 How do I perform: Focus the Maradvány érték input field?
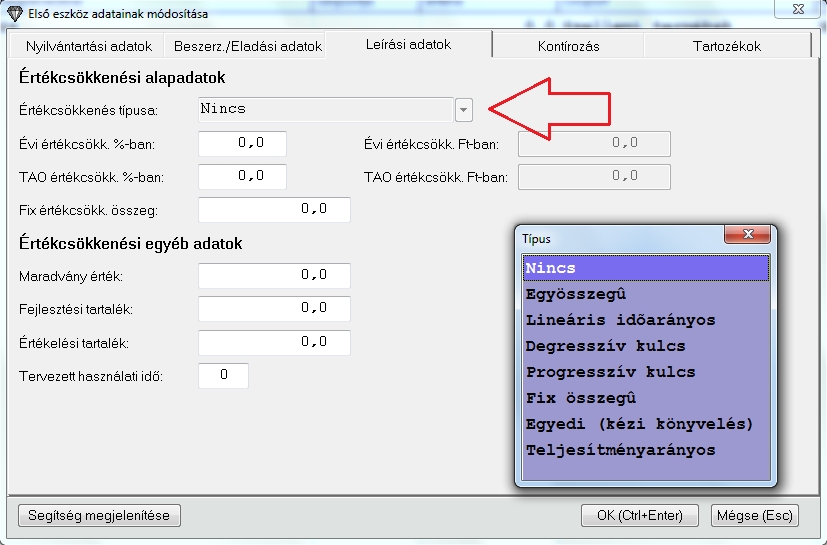[274, 275]
